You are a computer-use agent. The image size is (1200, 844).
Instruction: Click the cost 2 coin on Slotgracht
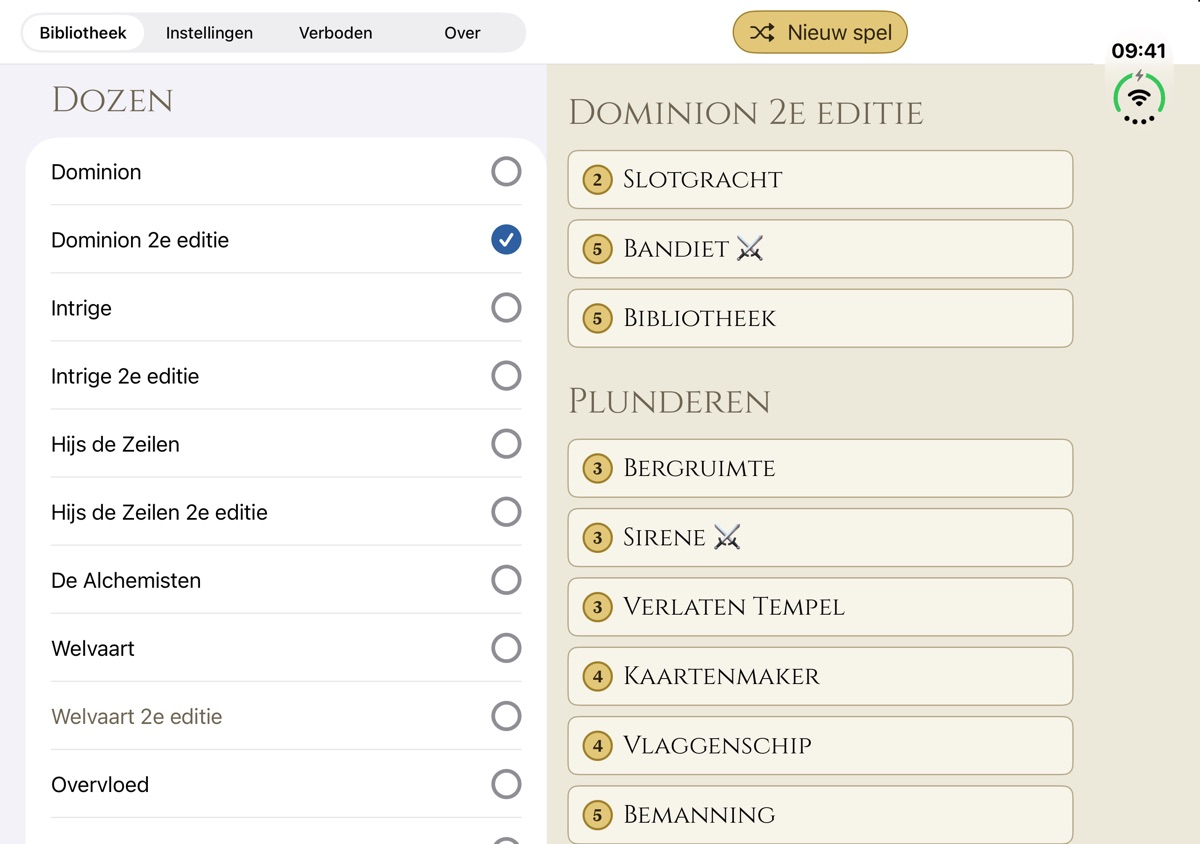pos(598,180)
